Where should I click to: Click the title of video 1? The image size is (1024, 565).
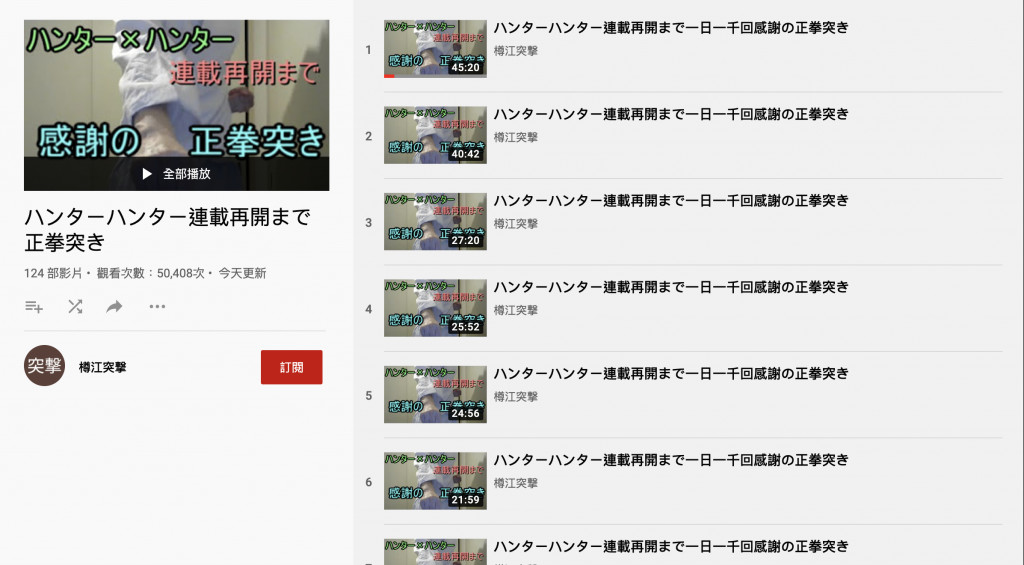(x=671, y=27)
